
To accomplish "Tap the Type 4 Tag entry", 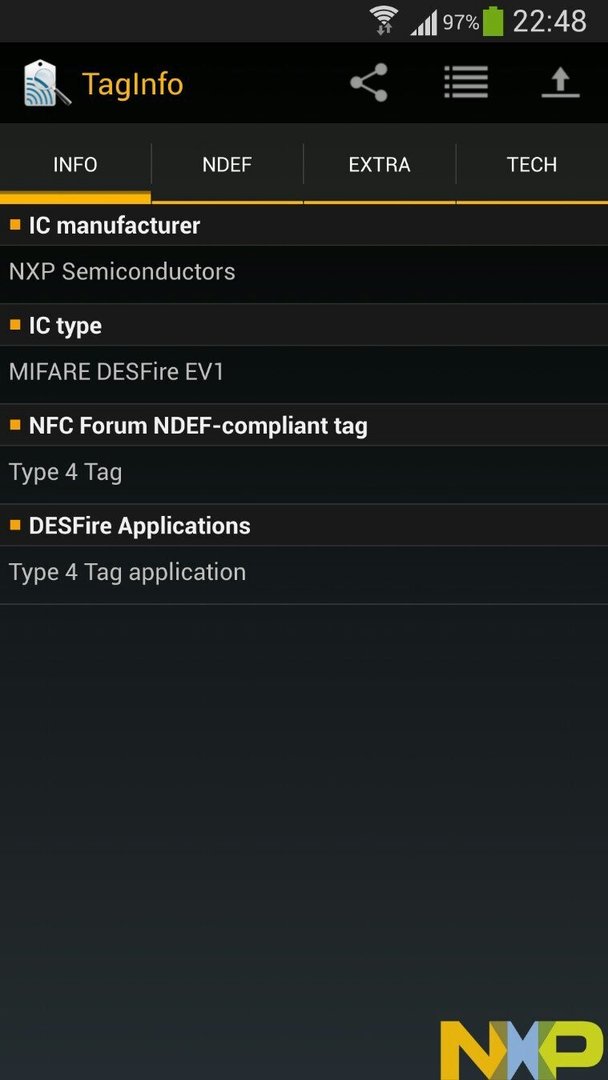I will 304,474.
